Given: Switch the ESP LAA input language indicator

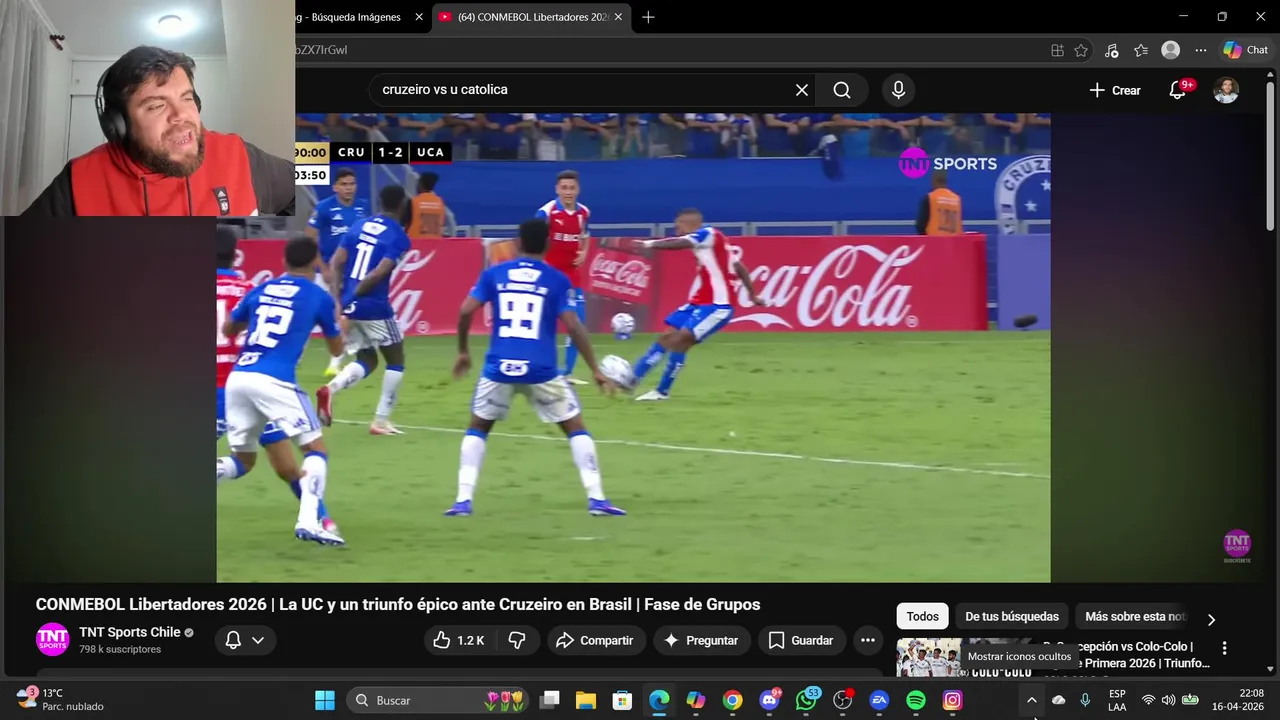Looking at the screenshot, I should (x=1117, y=700).
